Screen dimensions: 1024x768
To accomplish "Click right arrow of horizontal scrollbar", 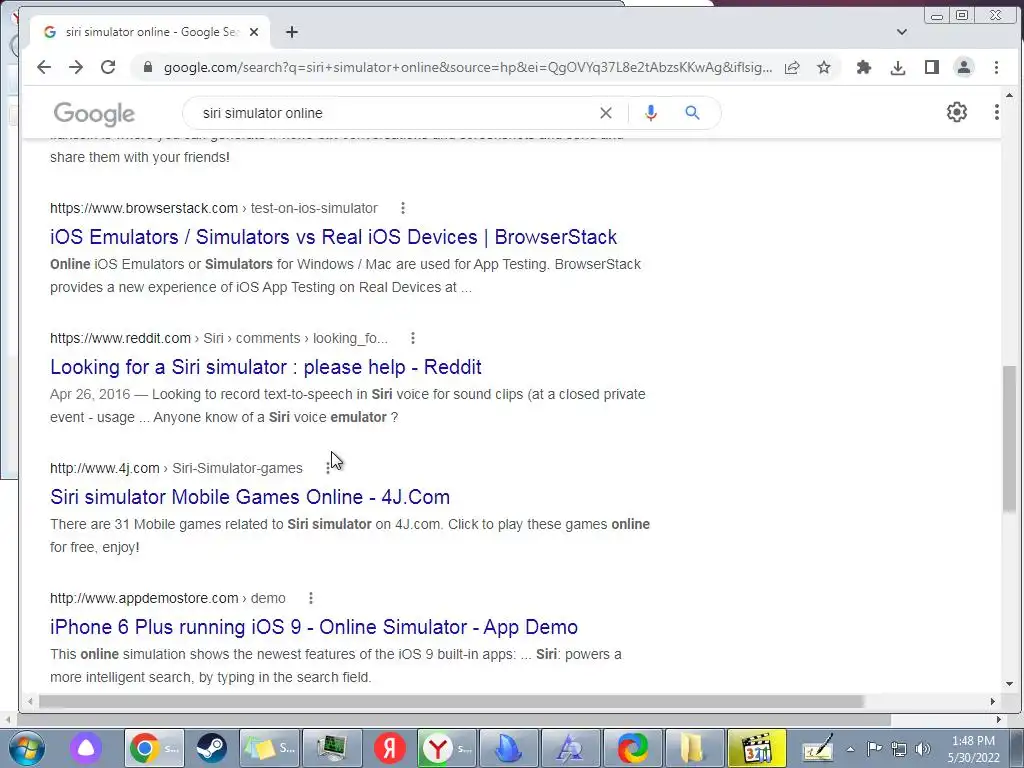I will [993, 701].
